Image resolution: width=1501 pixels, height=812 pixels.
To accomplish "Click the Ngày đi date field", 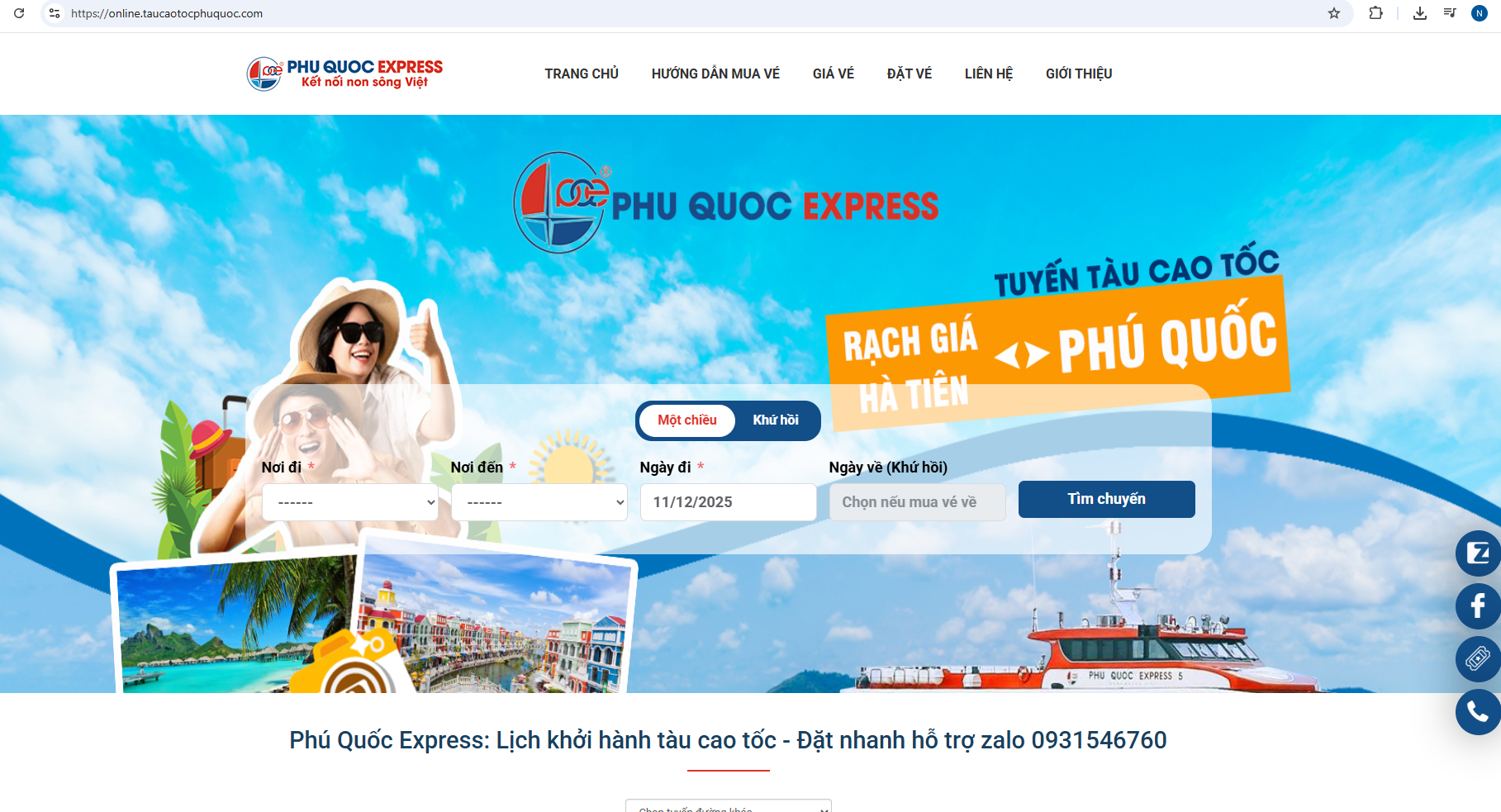I will 729,502.
